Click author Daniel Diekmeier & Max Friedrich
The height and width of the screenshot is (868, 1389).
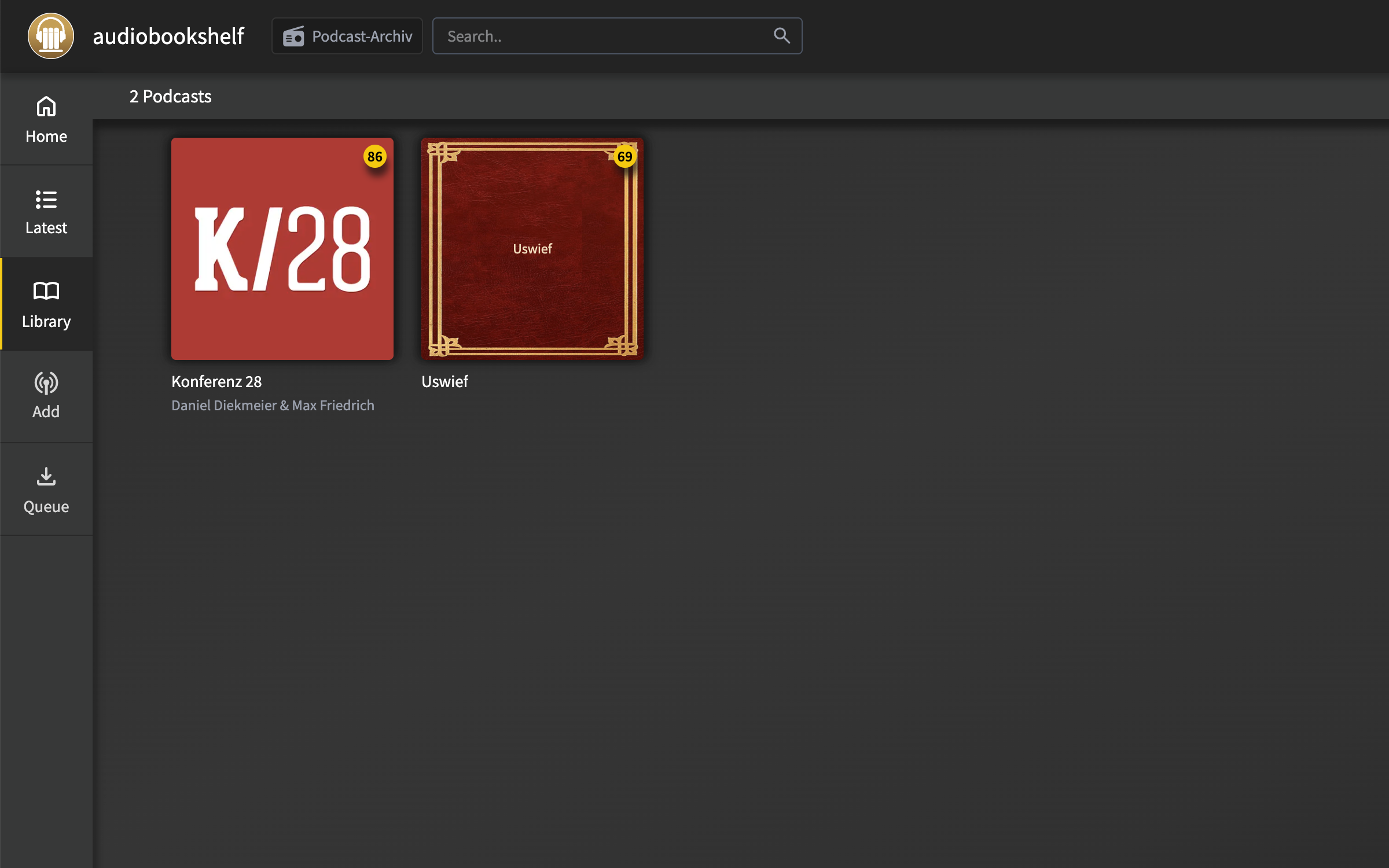(273, 406)
